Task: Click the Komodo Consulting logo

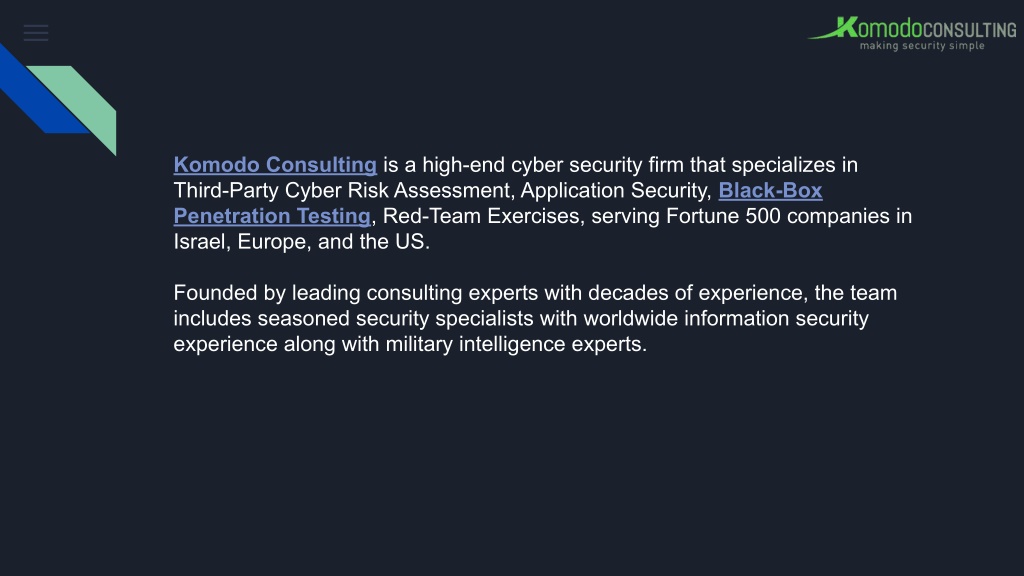Action: [912, 33]
